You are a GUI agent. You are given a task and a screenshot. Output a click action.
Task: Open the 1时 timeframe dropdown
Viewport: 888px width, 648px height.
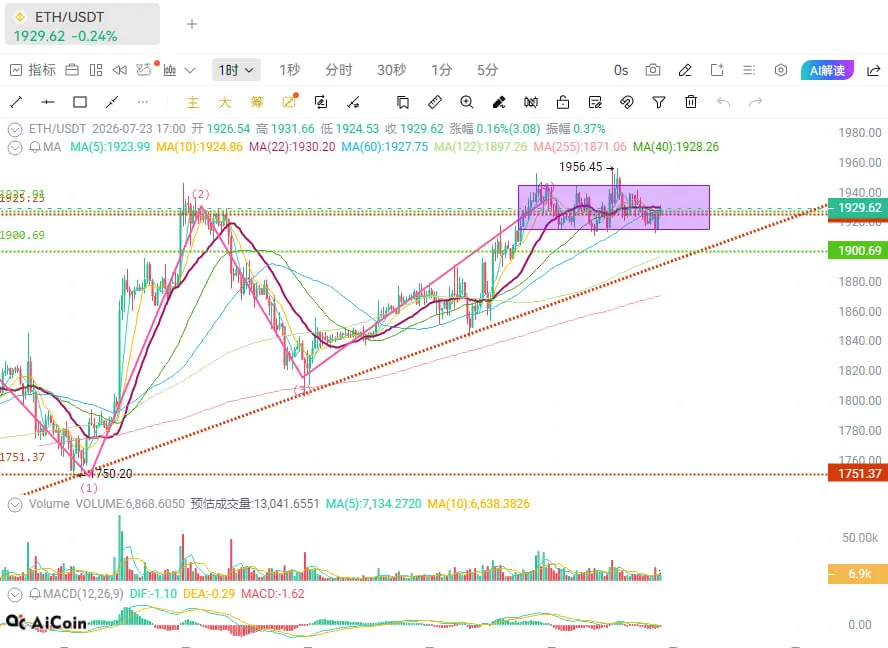[x=236, y=70]
